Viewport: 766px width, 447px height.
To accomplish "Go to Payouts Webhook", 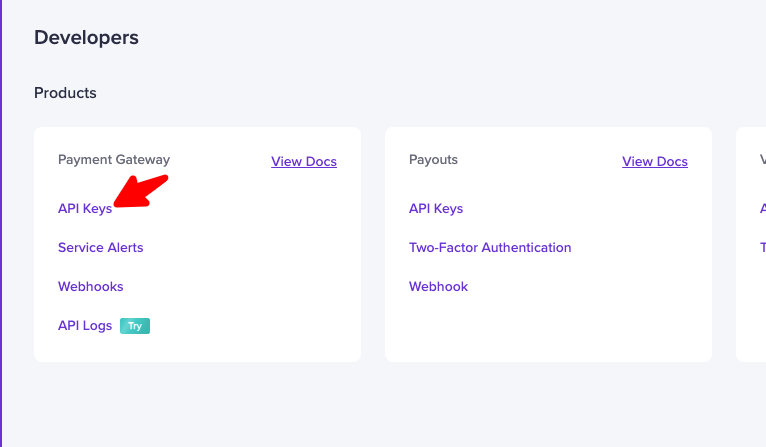I will pyautogui.click(x=438, y=287).
